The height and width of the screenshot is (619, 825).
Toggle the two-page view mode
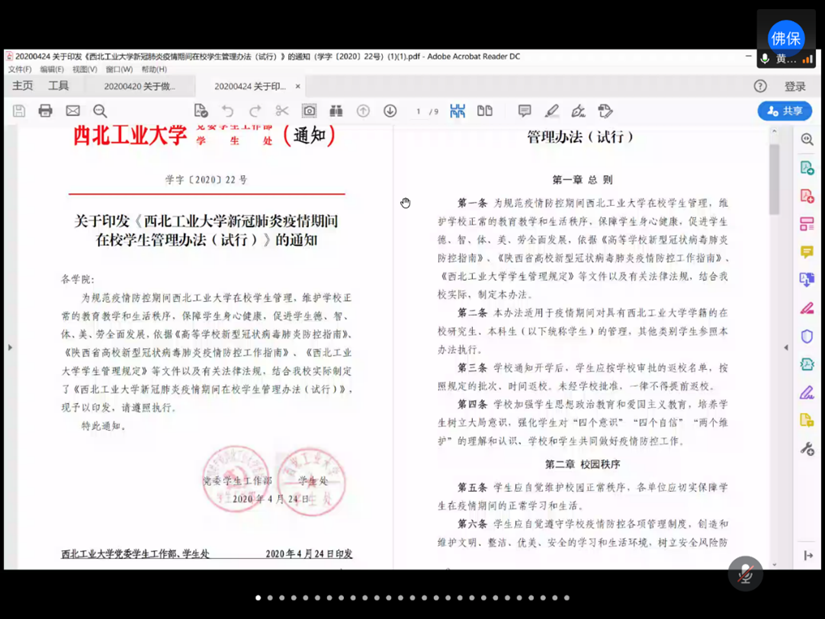(x=485, y=111)
